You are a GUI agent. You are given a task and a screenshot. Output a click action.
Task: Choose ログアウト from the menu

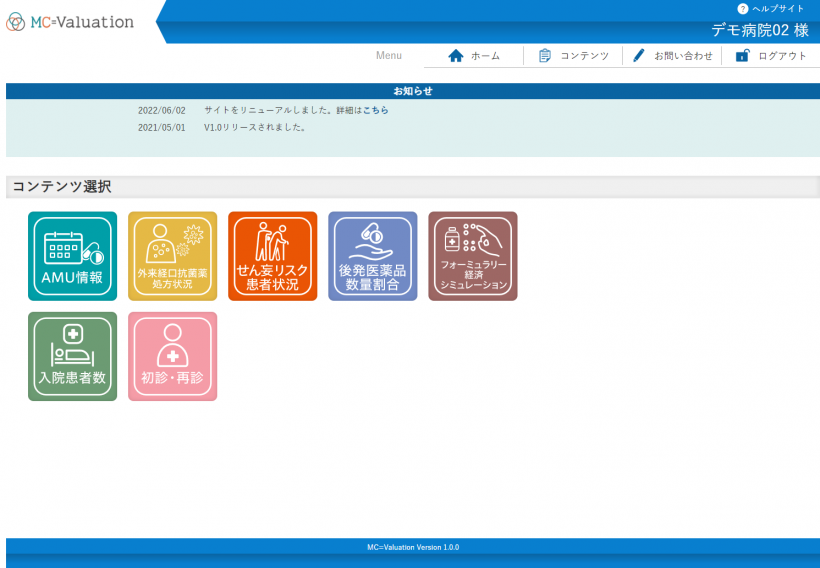pos(782,56)
